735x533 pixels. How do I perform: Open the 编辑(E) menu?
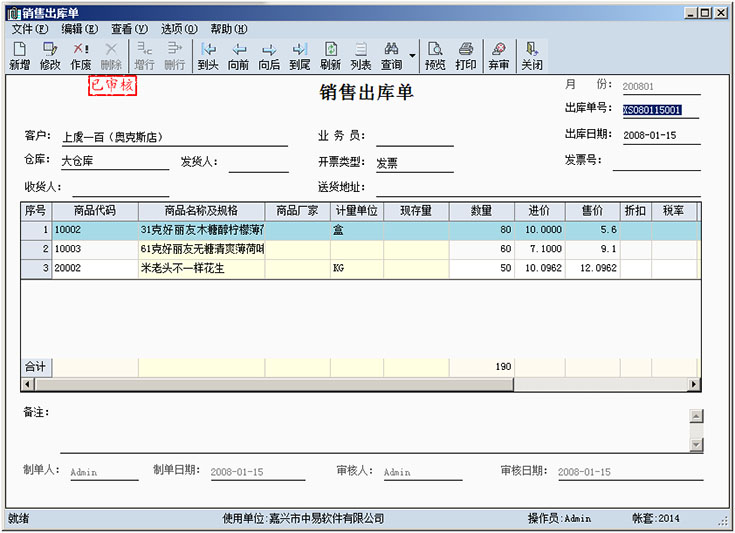[x=80, y=29]
